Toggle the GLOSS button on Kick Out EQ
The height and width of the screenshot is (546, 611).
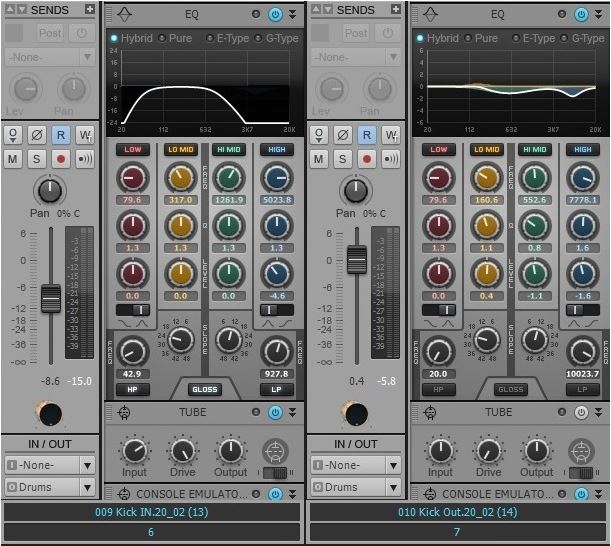510,389
